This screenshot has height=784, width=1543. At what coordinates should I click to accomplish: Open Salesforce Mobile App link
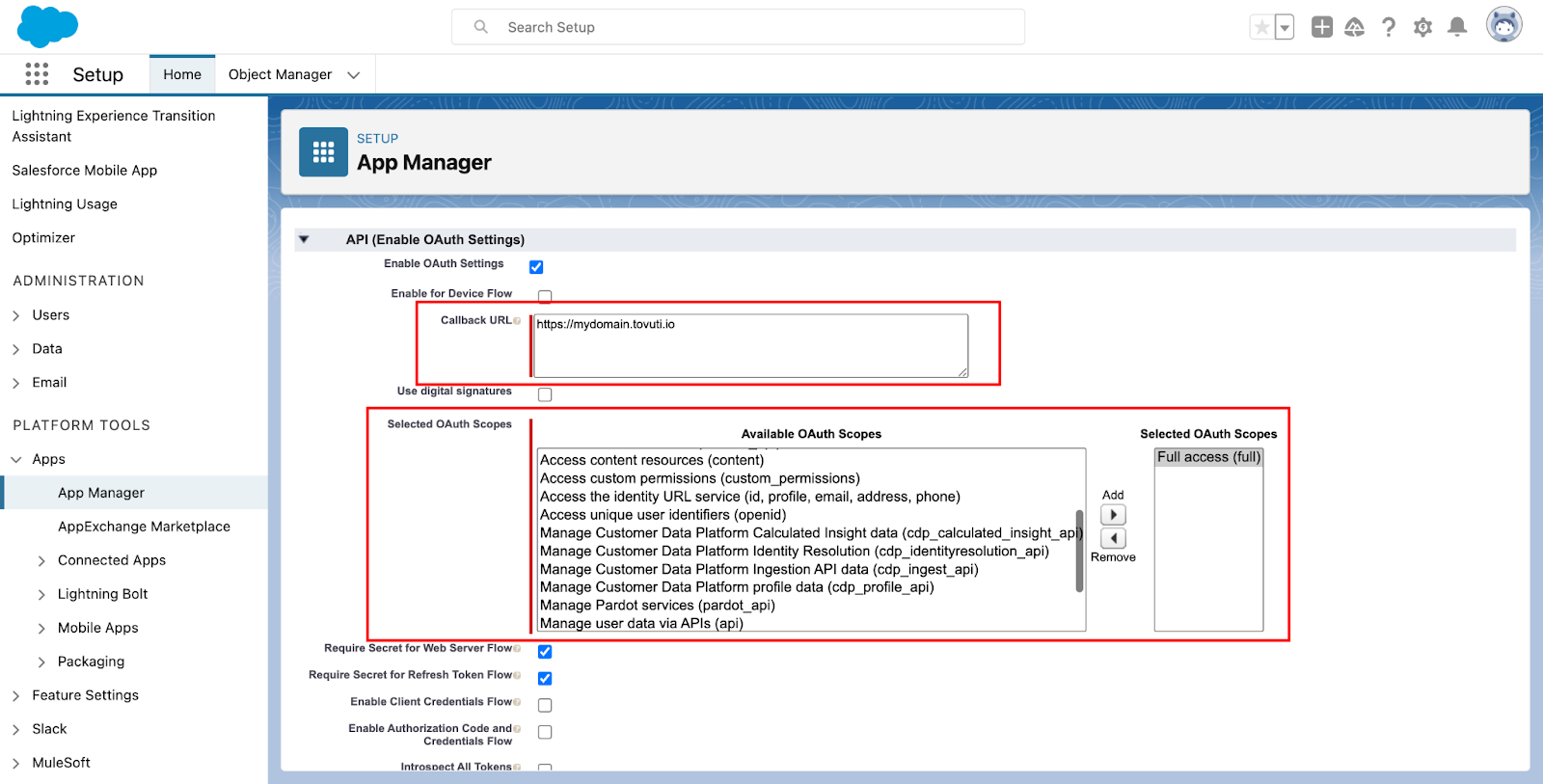(x=85, y=171)
